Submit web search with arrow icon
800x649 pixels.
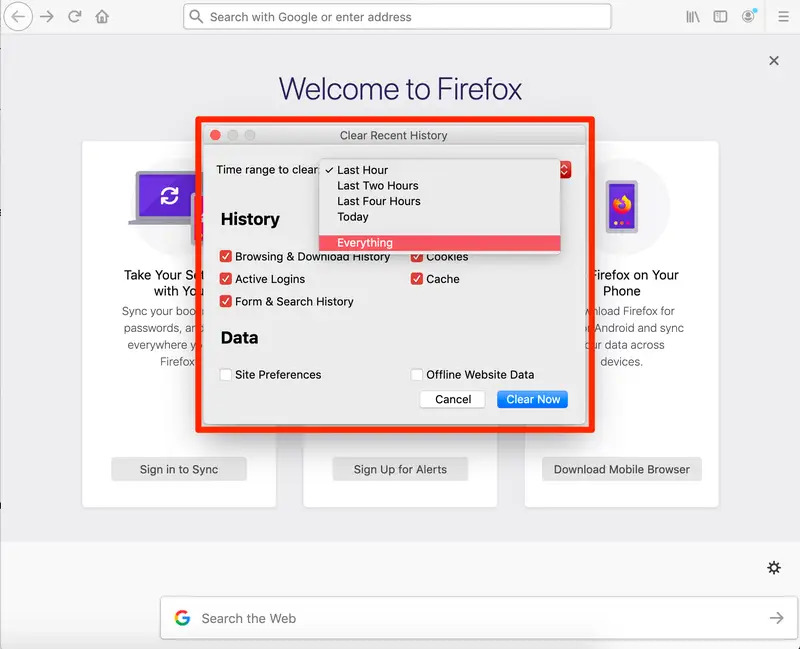(777, 618)
